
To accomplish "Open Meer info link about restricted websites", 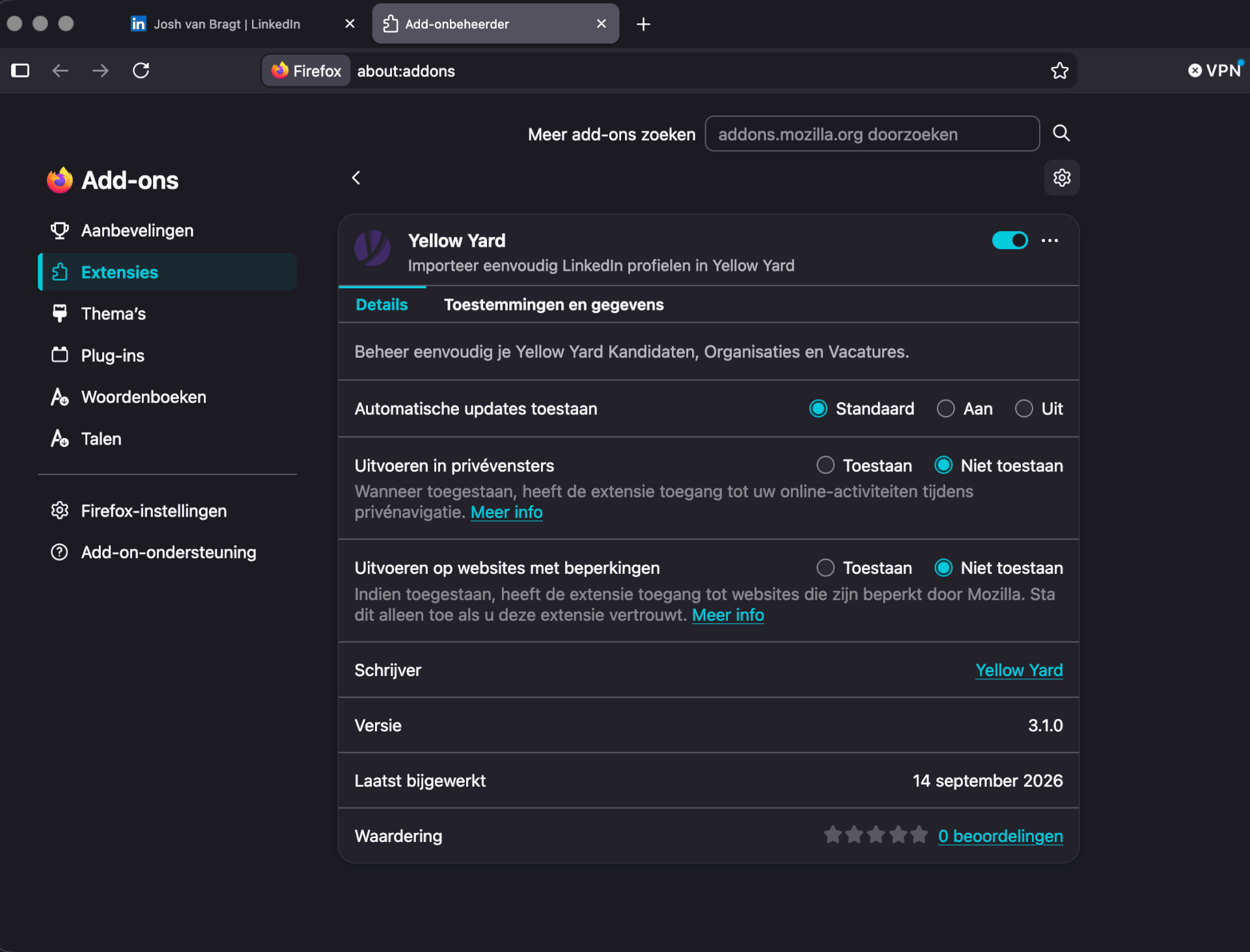I will (728, 615).
